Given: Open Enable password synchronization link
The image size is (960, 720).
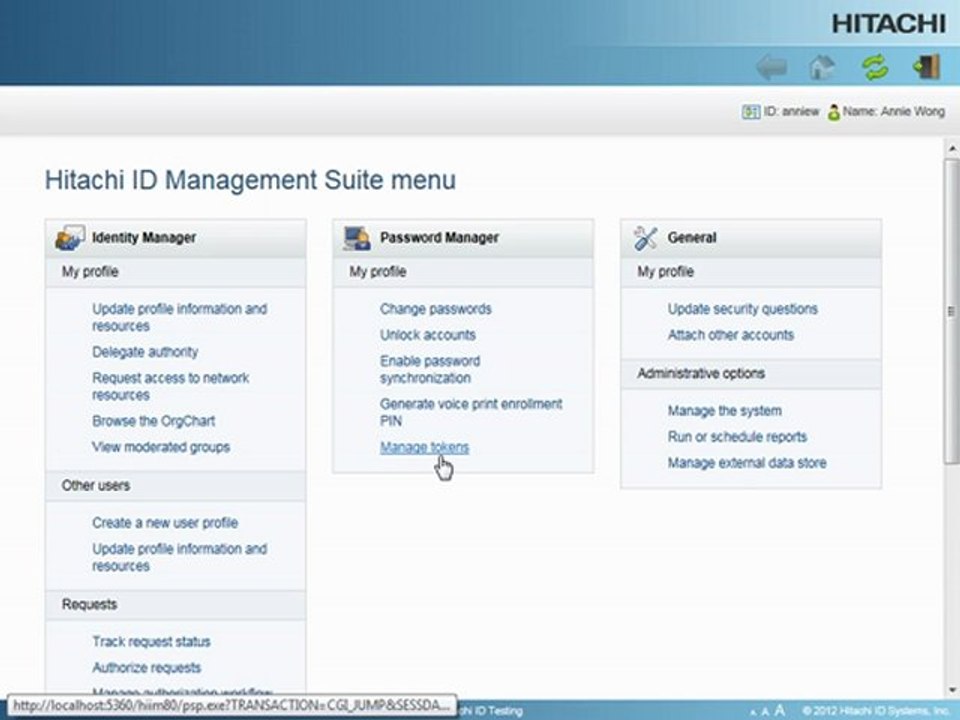Looking at the screenshot, I should click(x=430, y=369).
